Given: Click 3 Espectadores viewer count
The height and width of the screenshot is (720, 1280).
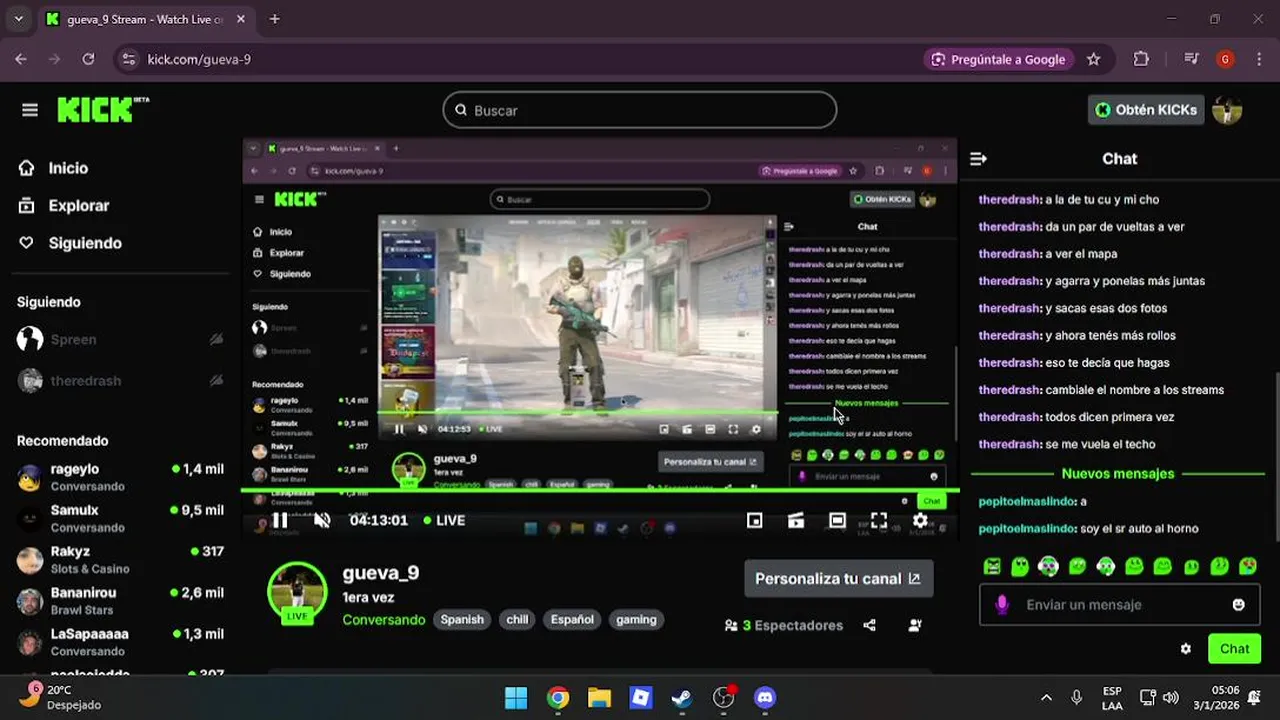Looking at the screenshot, I should pyautogui.click(x=784, y=625).
